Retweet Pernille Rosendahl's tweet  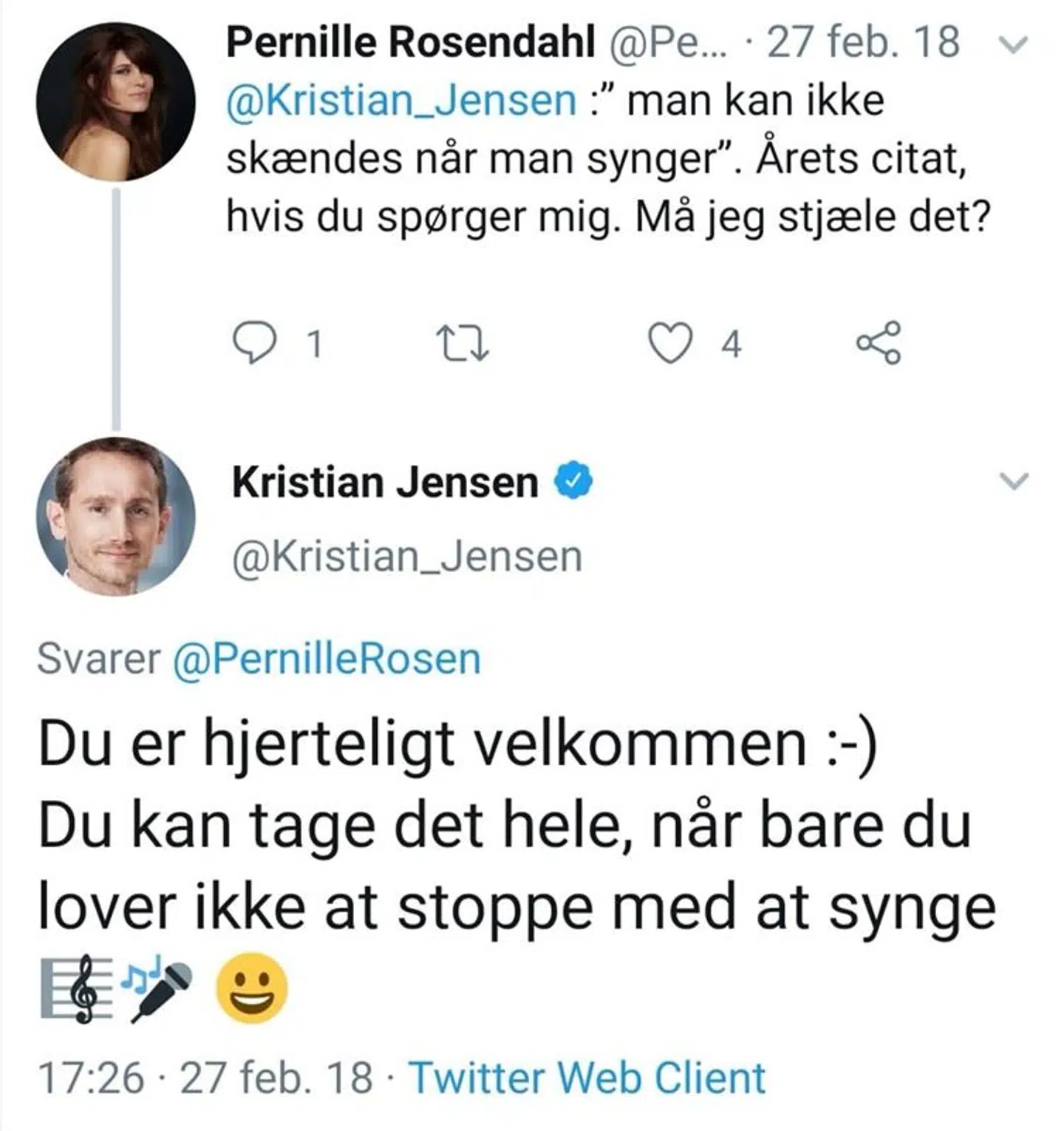click(463, 344)
